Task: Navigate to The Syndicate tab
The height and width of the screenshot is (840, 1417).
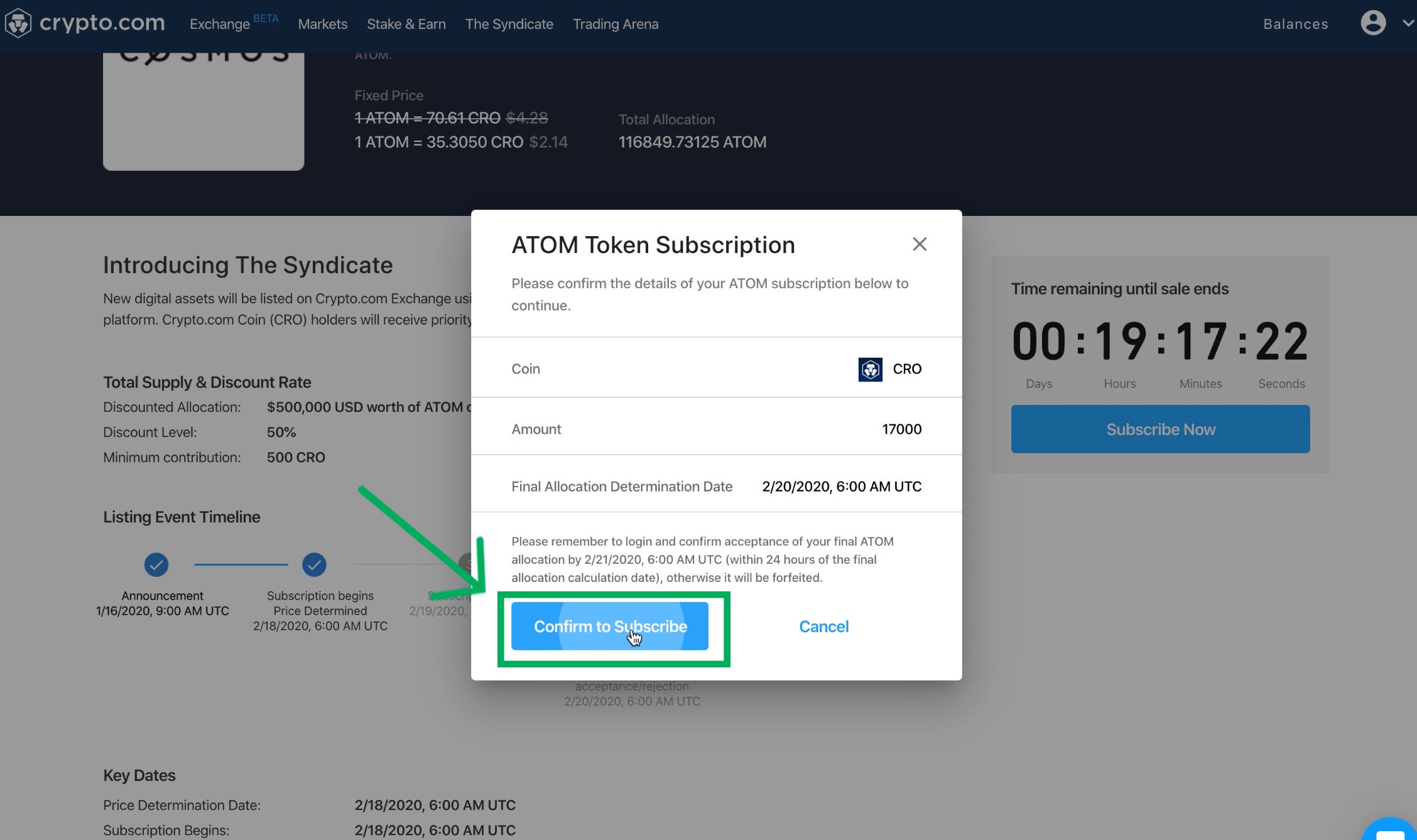Action: click(x=509, y=24)
